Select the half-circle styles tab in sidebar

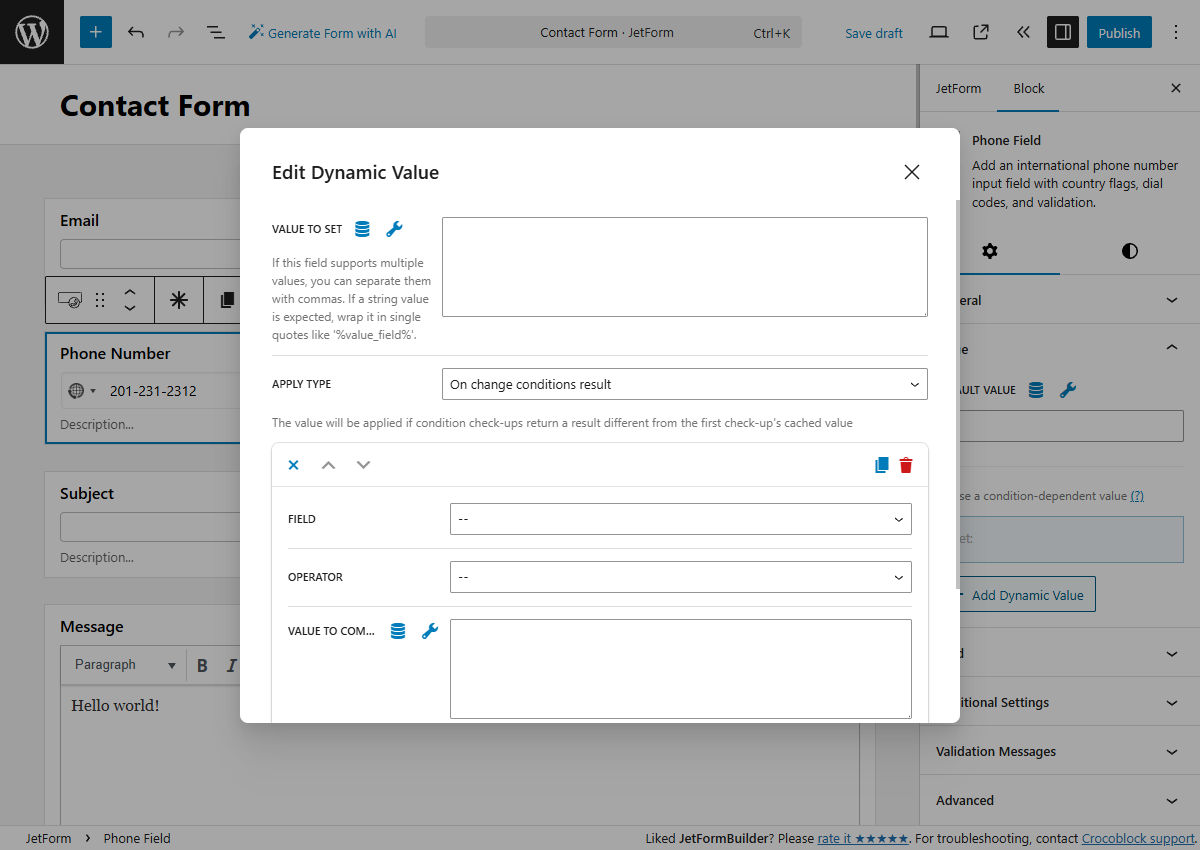[1130, 251]
